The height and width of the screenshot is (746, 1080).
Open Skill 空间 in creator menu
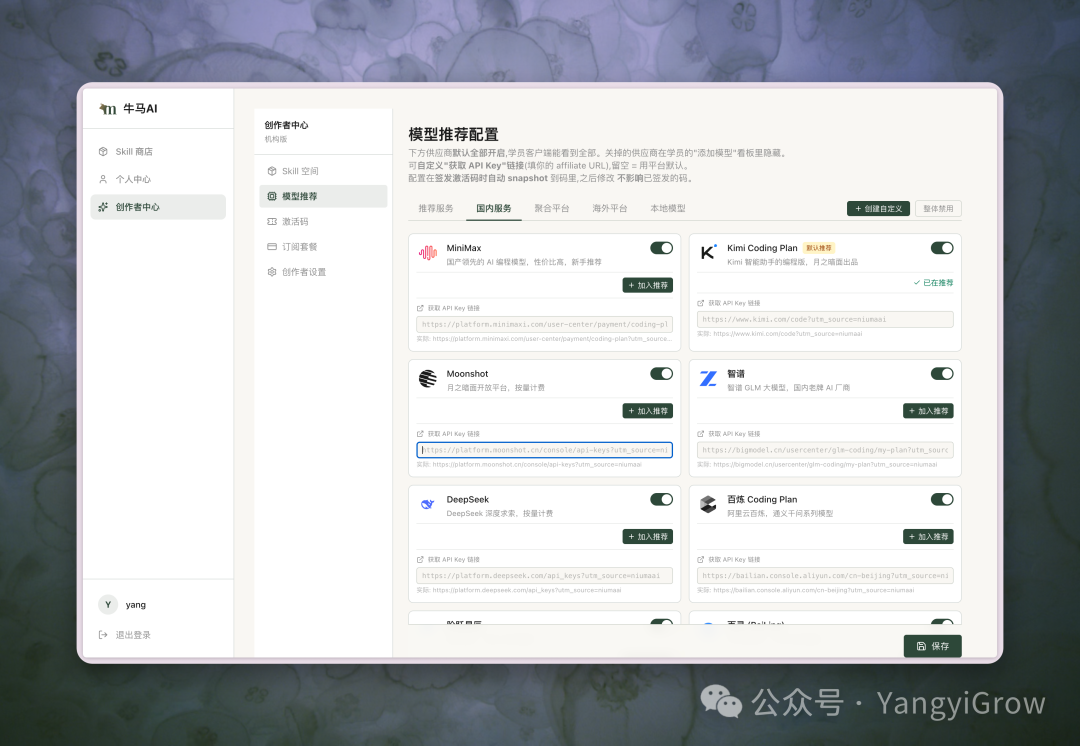[323, 171]
